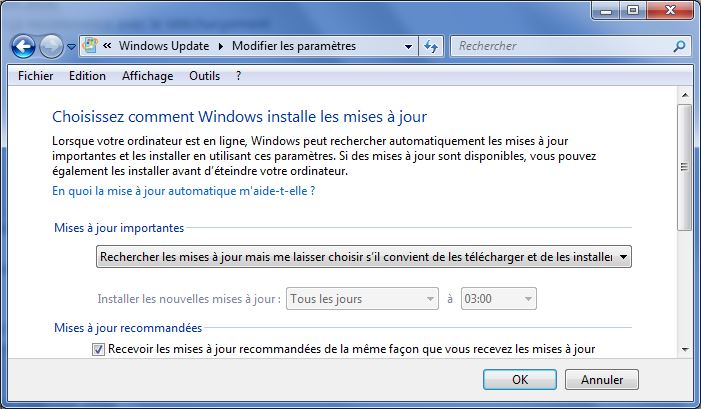
Task: Click the Windows Update address bar icon
Action: [90, 46]
